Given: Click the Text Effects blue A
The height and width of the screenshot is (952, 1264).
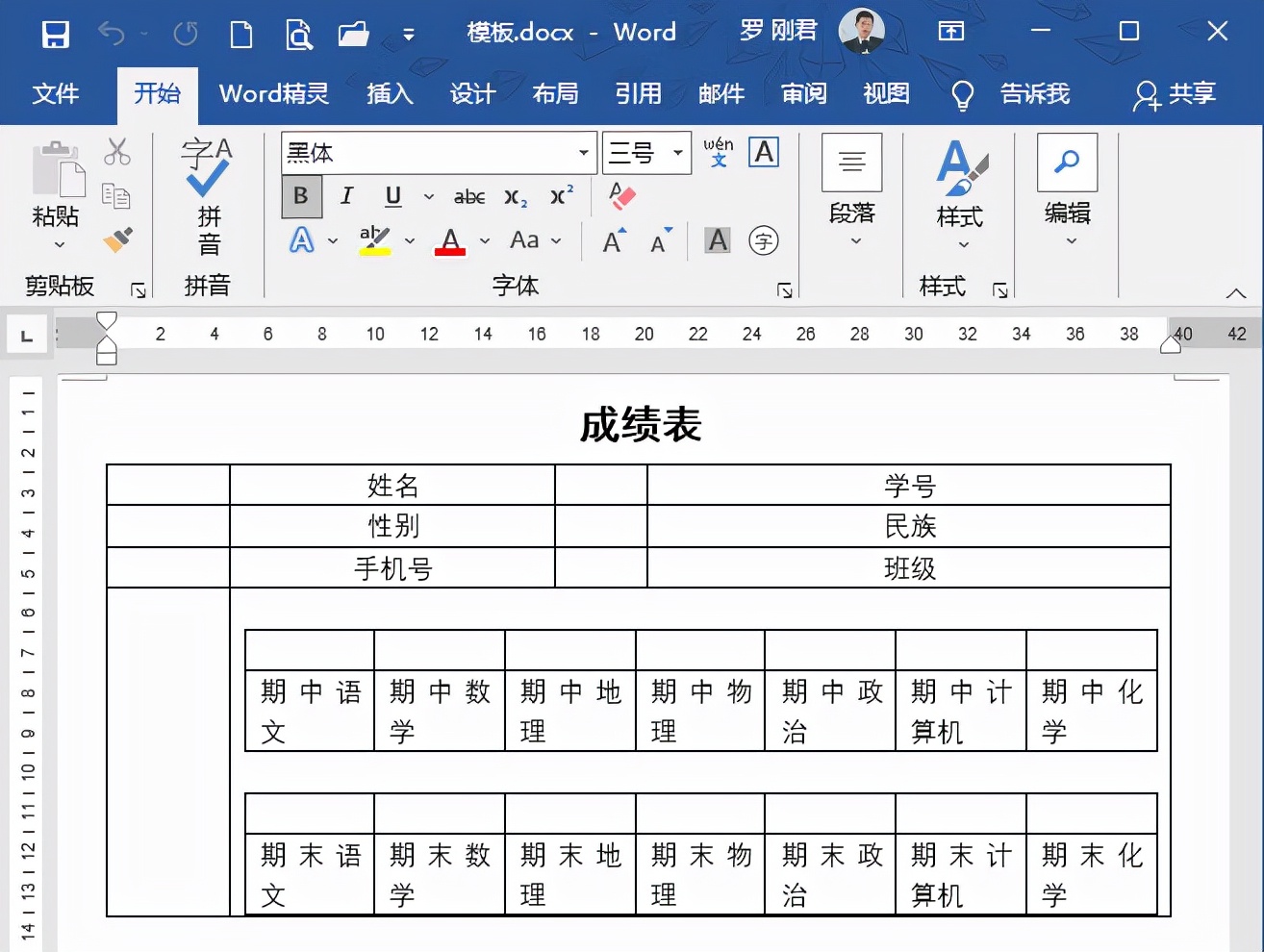Looking at the screenshot, I should [302, 239].
